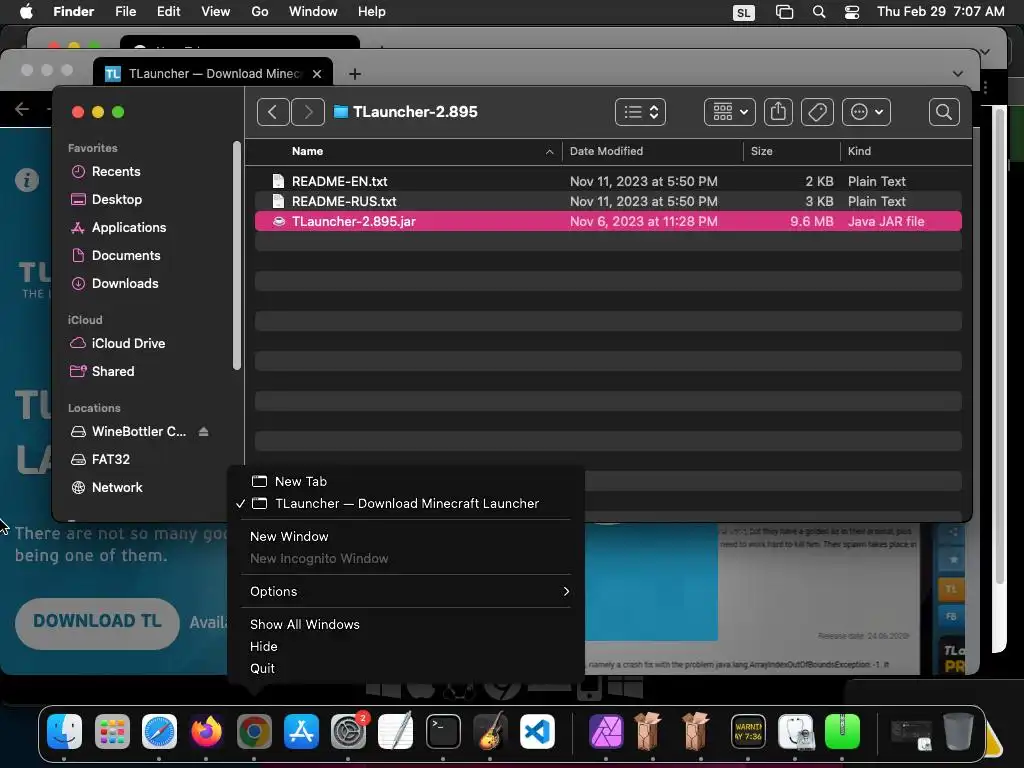
Task: Select the README-EN.txt file
Action: coord(608,182)
